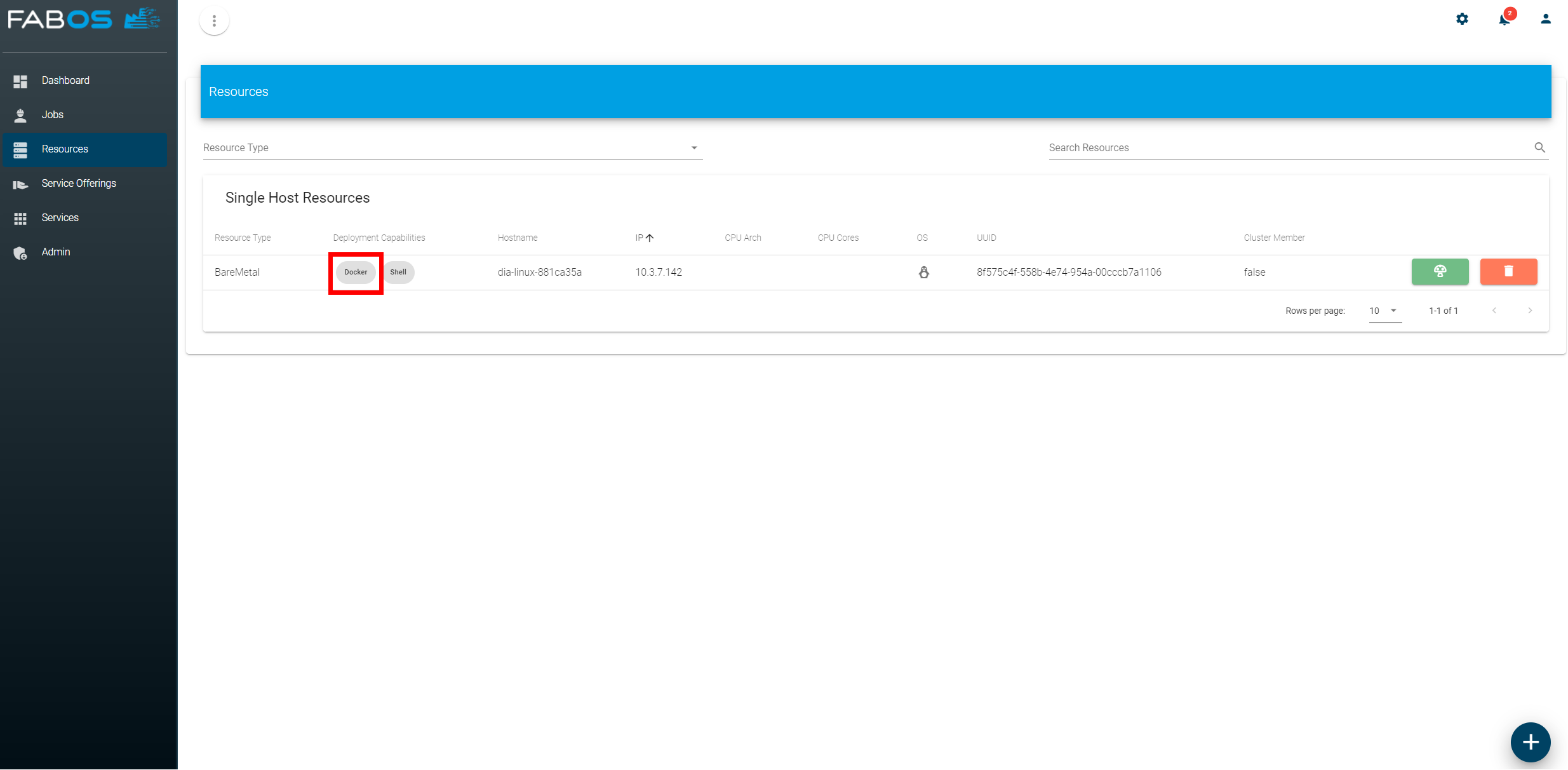Click the Docker deployment capability badge
1568x770 pixels.
coord(355,271)
